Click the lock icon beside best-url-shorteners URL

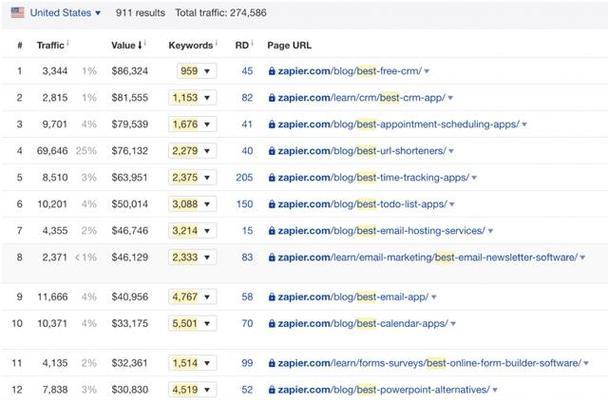[x=272, y=151]
